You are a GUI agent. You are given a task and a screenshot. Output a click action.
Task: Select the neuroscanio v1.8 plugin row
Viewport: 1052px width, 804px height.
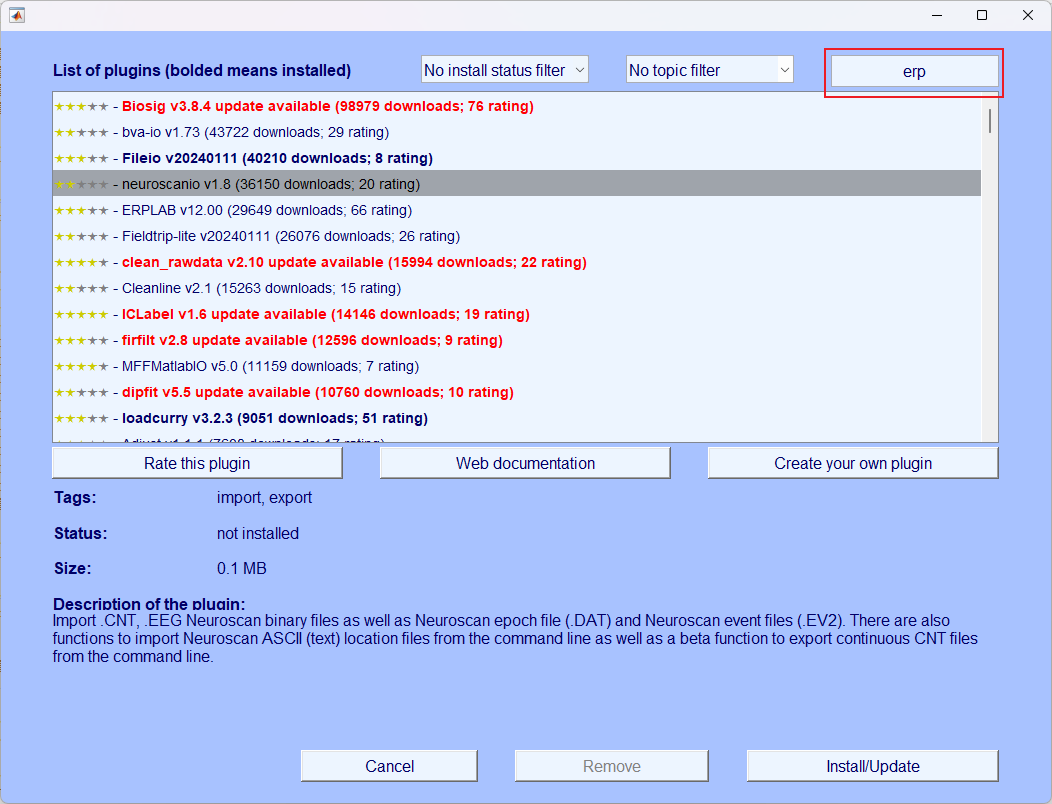(x=517, y=184)
